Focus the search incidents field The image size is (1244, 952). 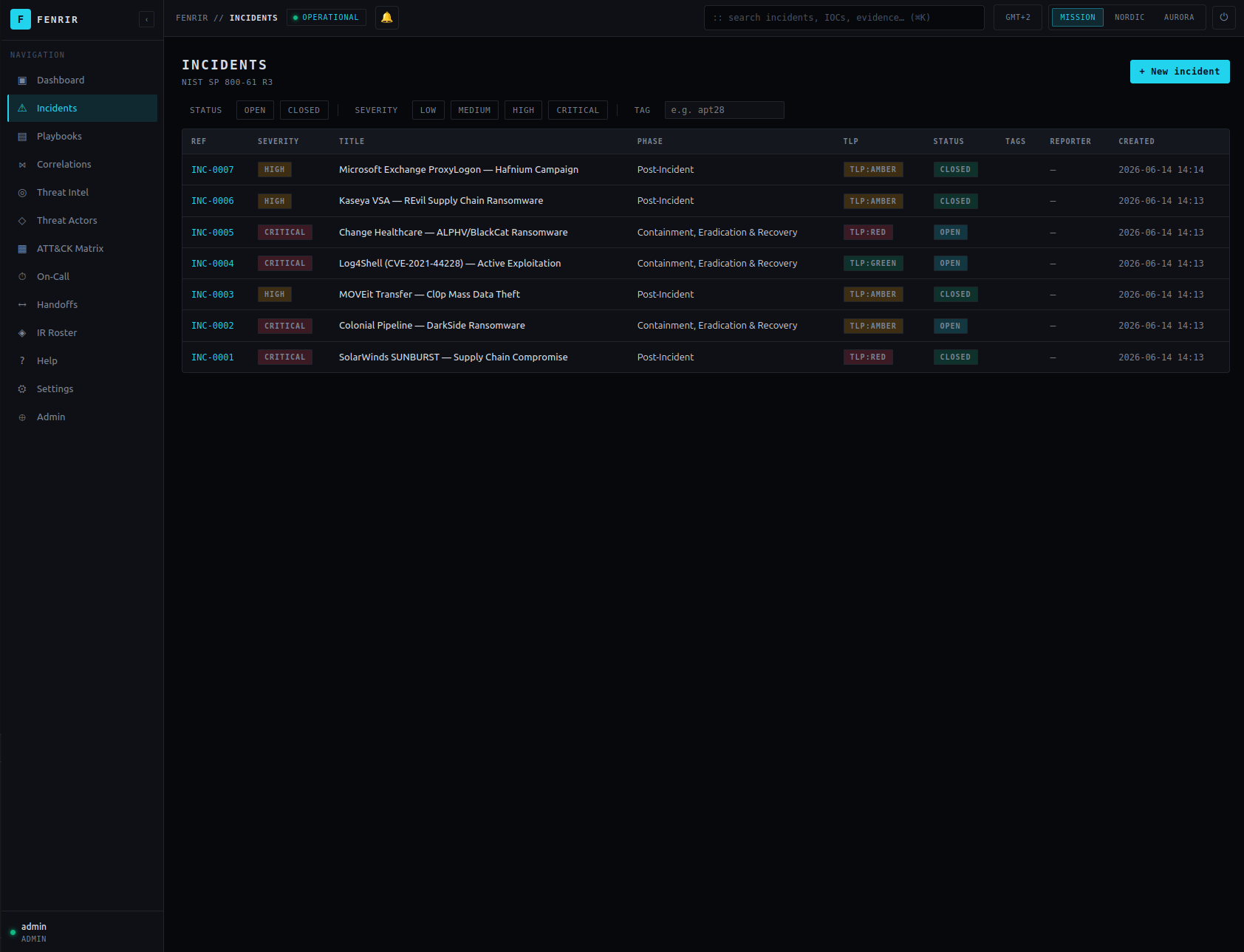click(x=844, y=18)
